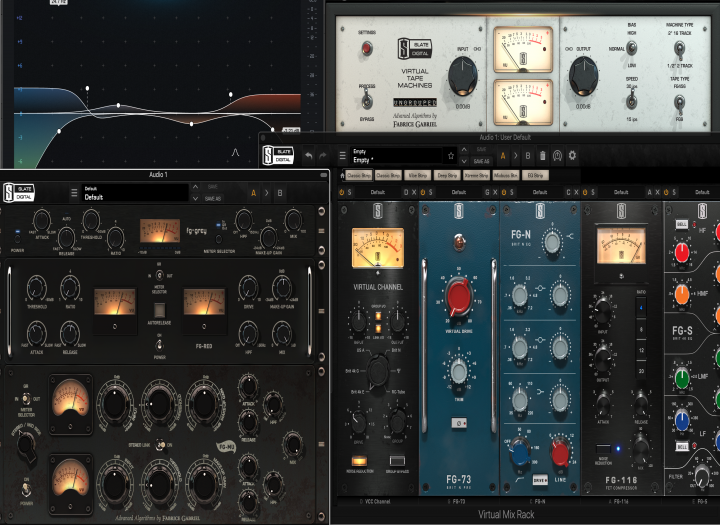Open the Empty preset dropdown in Virtual Mix Rack
Screen dimensions: 720x525
(x=395, y=156)
